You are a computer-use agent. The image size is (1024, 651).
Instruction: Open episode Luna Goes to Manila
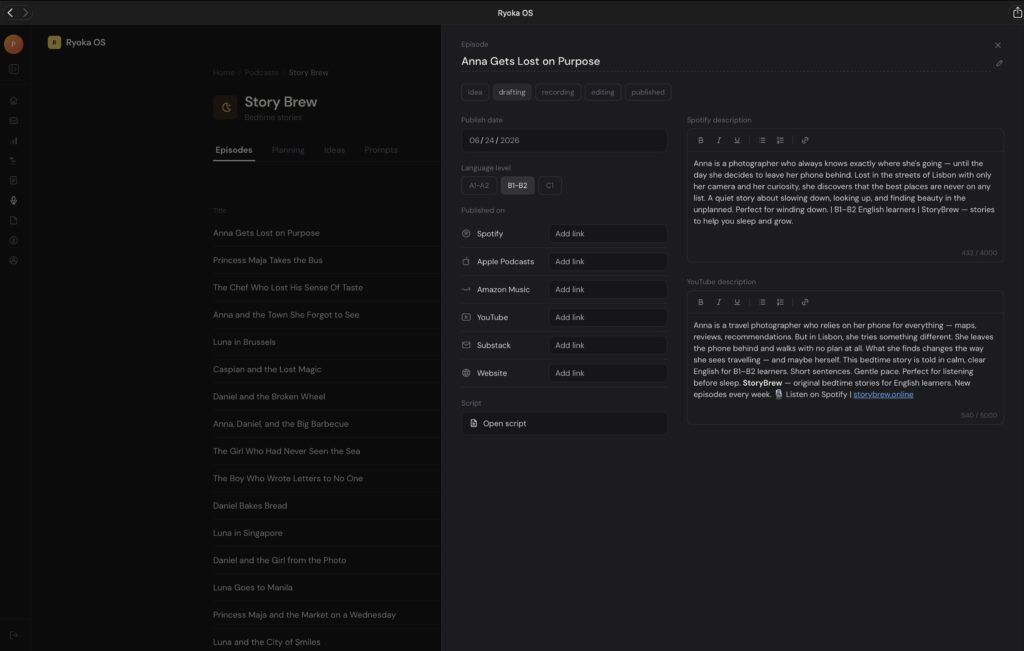click(x=253, y=588)
